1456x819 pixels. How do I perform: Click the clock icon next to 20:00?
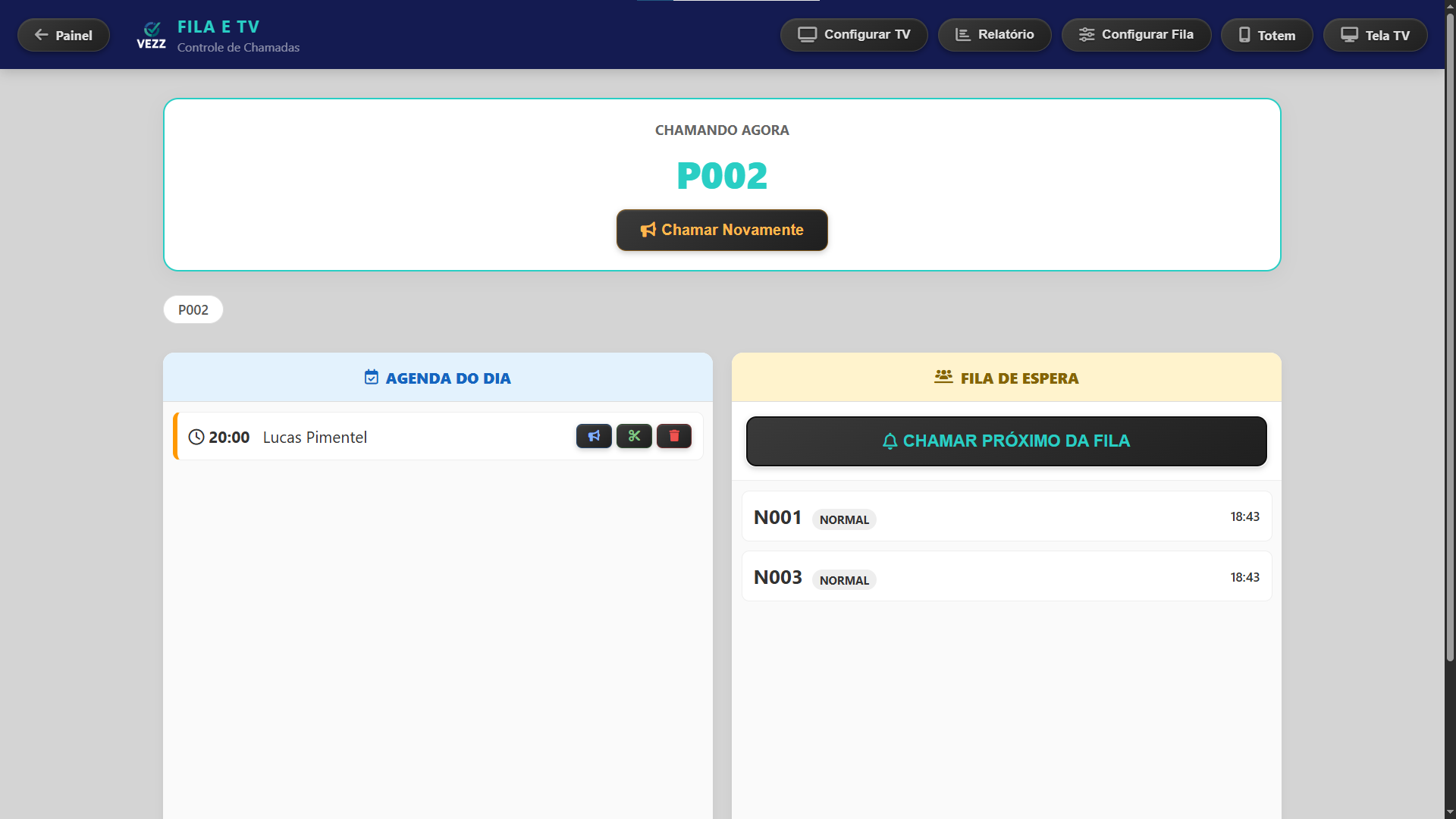196,437
